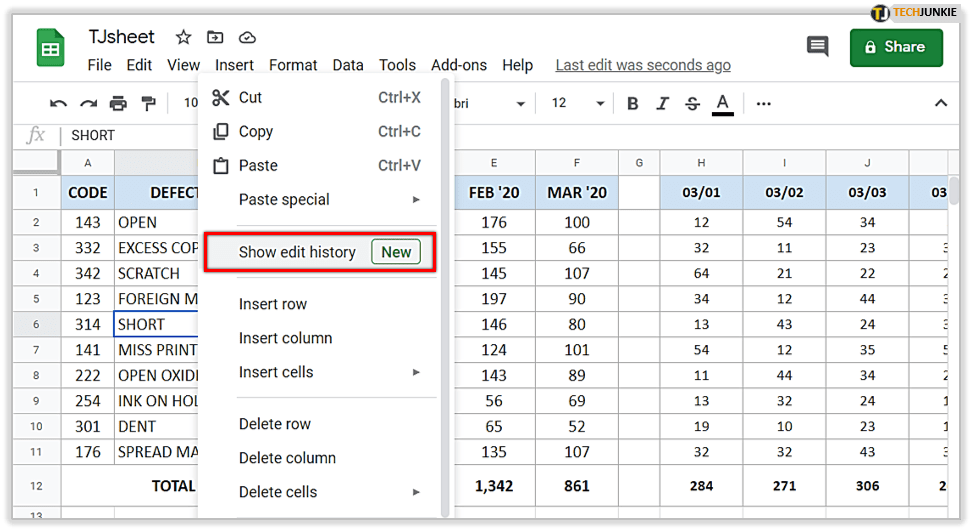This screenshot has width=972, height=531.
Task: Open the text color picker
Action: [x=722, y=103]
